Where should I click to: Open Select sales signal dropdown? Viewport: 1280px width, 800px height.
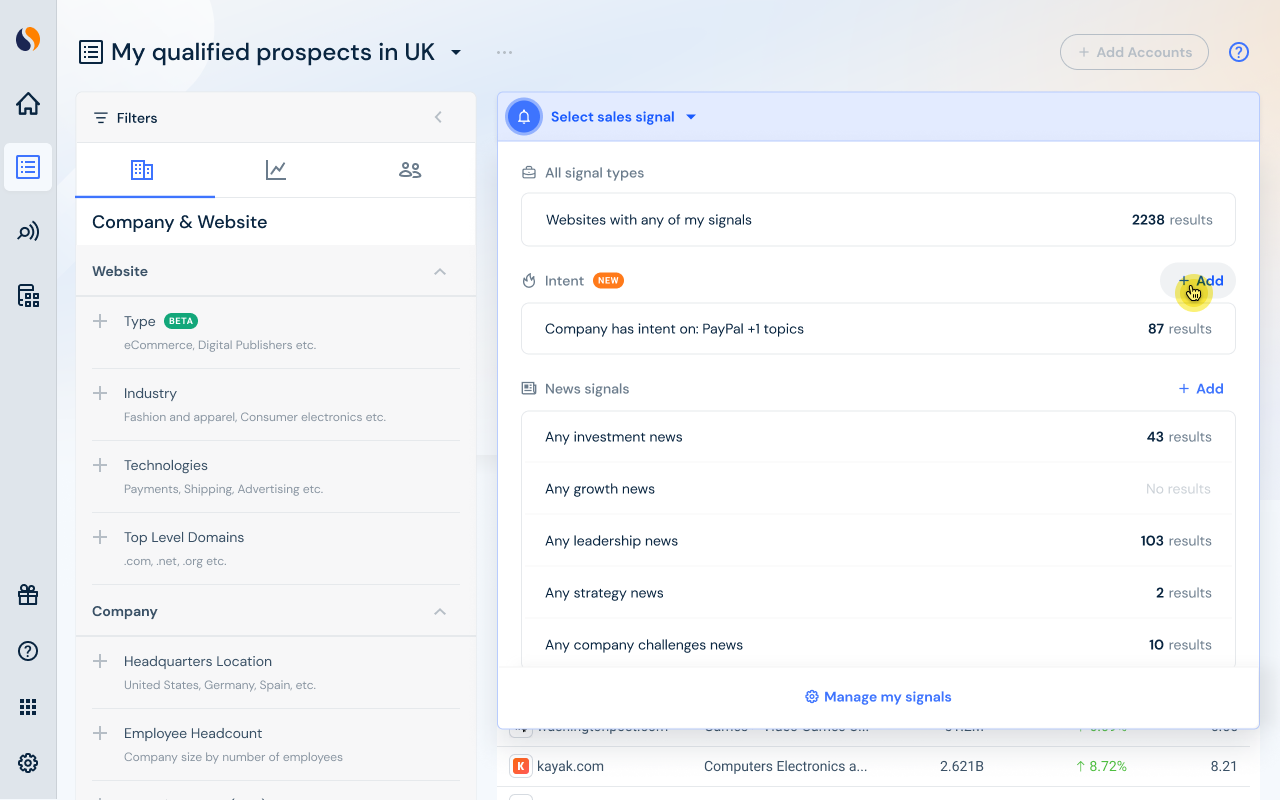click(x=622, y=117)
